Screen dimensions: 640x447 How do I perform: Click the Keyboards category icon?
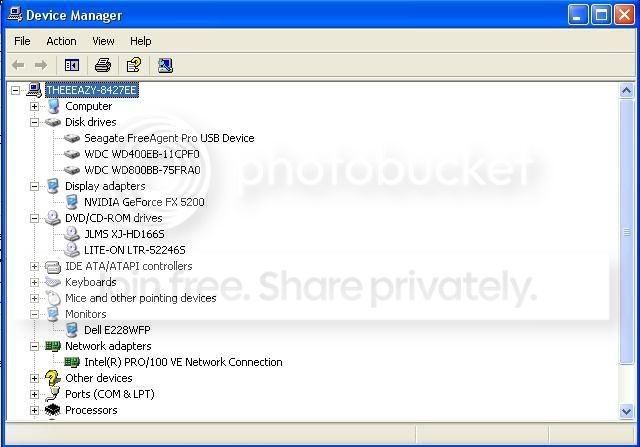[x=53, y=282]
